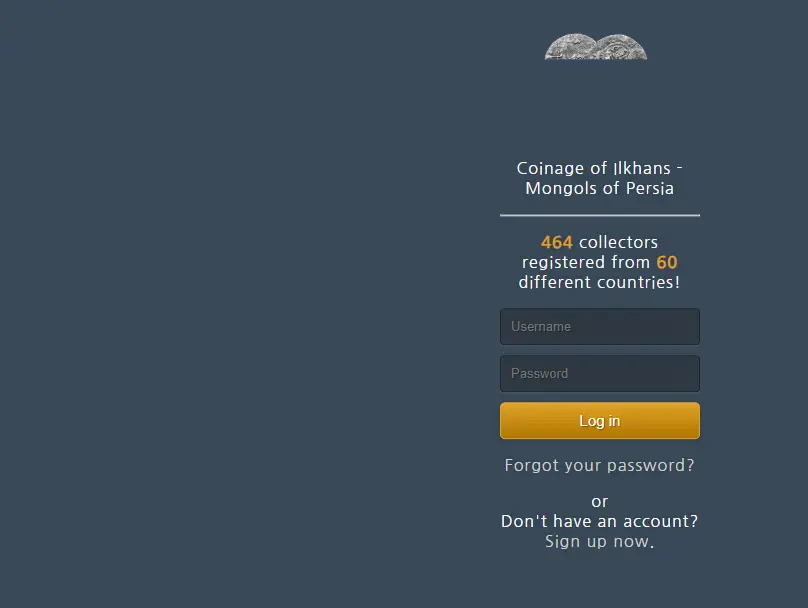Click the 'different countries!' text

(x=600, y=282)
